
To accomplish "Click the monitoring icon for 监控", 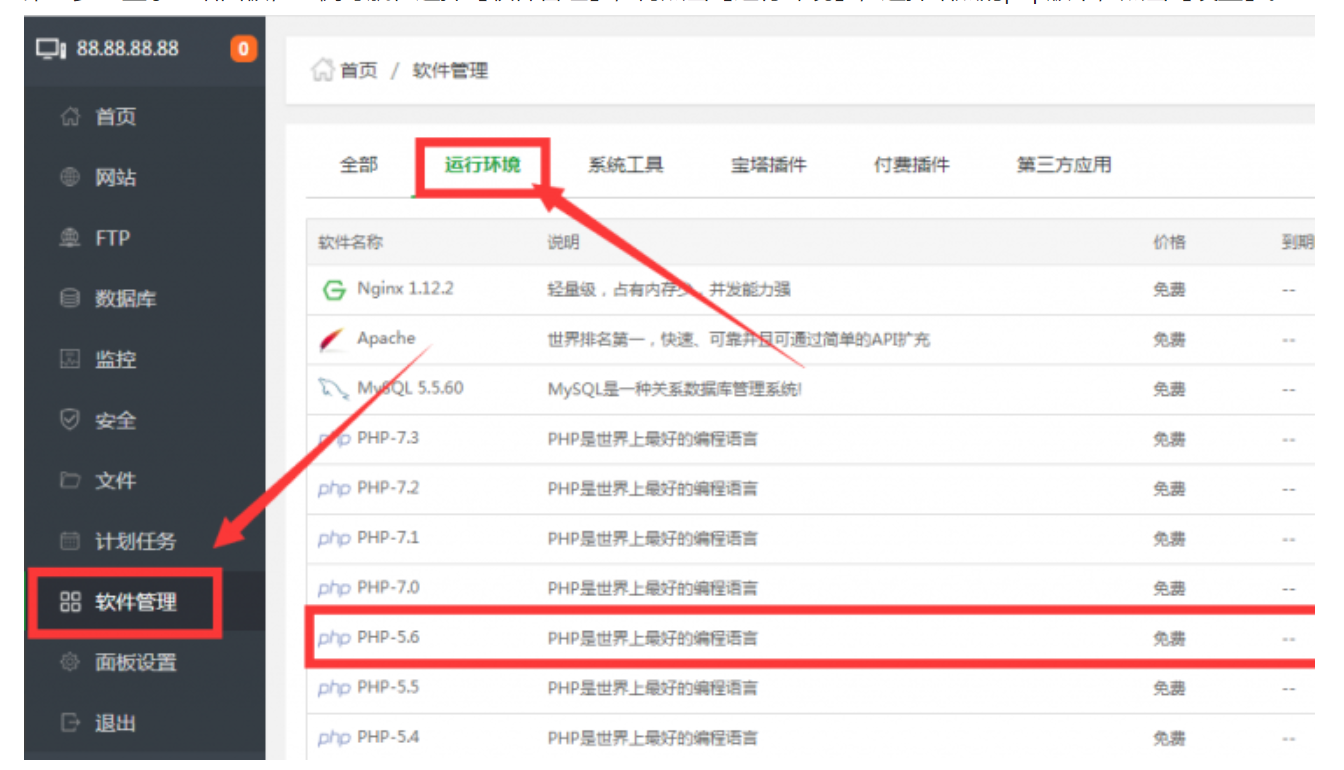I will point(70,359).
